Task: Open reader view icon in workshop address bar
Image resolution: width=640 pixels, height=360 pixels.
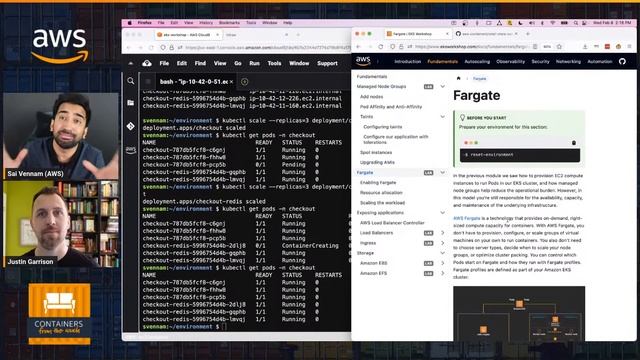Action: click(x=535, y=47)
